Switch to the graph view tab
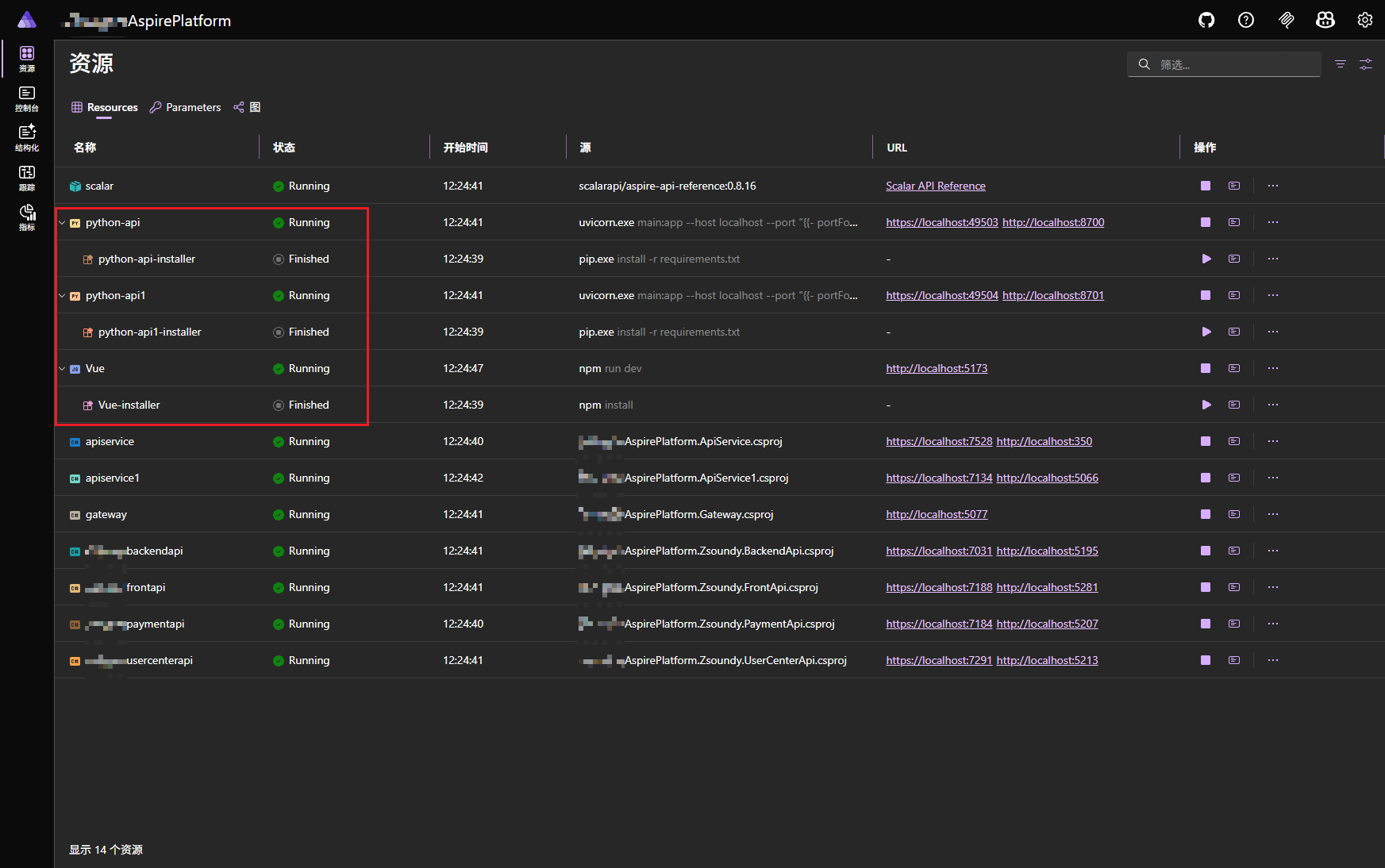Viewport: 1385px width, 868px height. pyautogui.click(x=247, y=107)
